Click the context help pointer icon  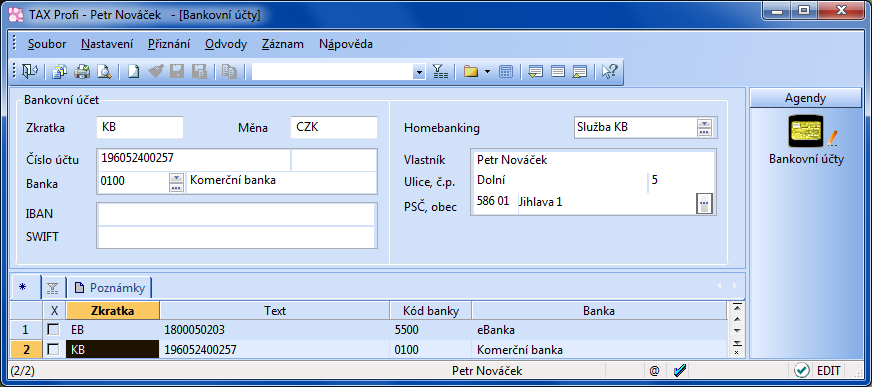(610, 72)
